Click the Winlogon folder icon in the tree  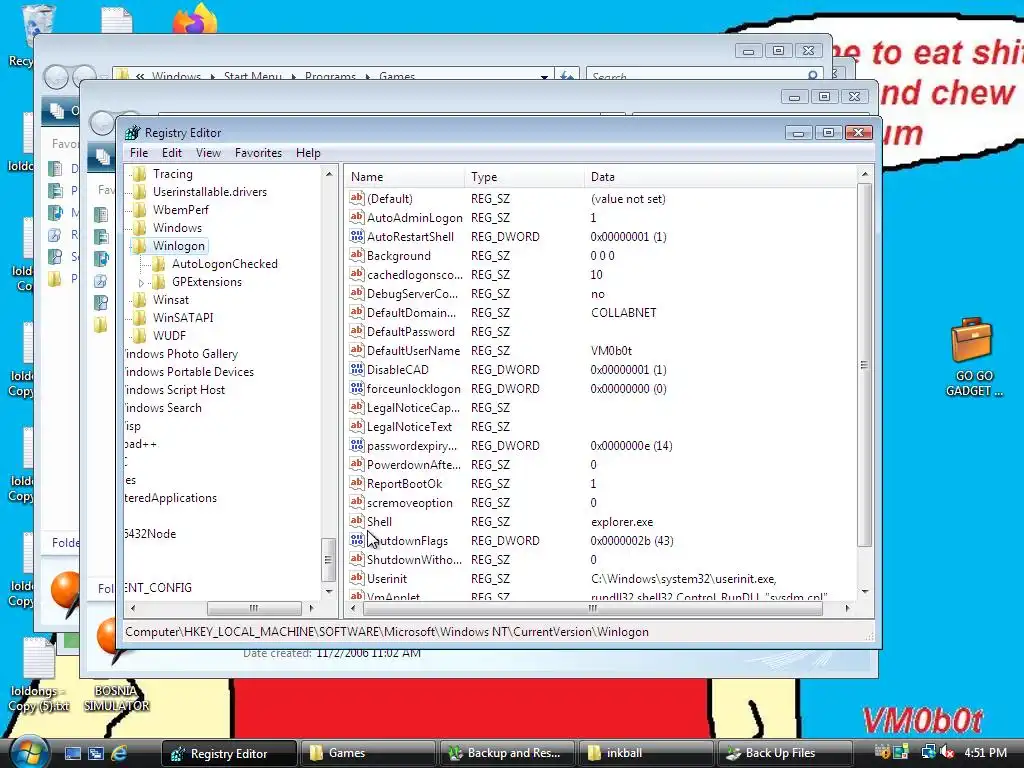(x=138, y=246)
